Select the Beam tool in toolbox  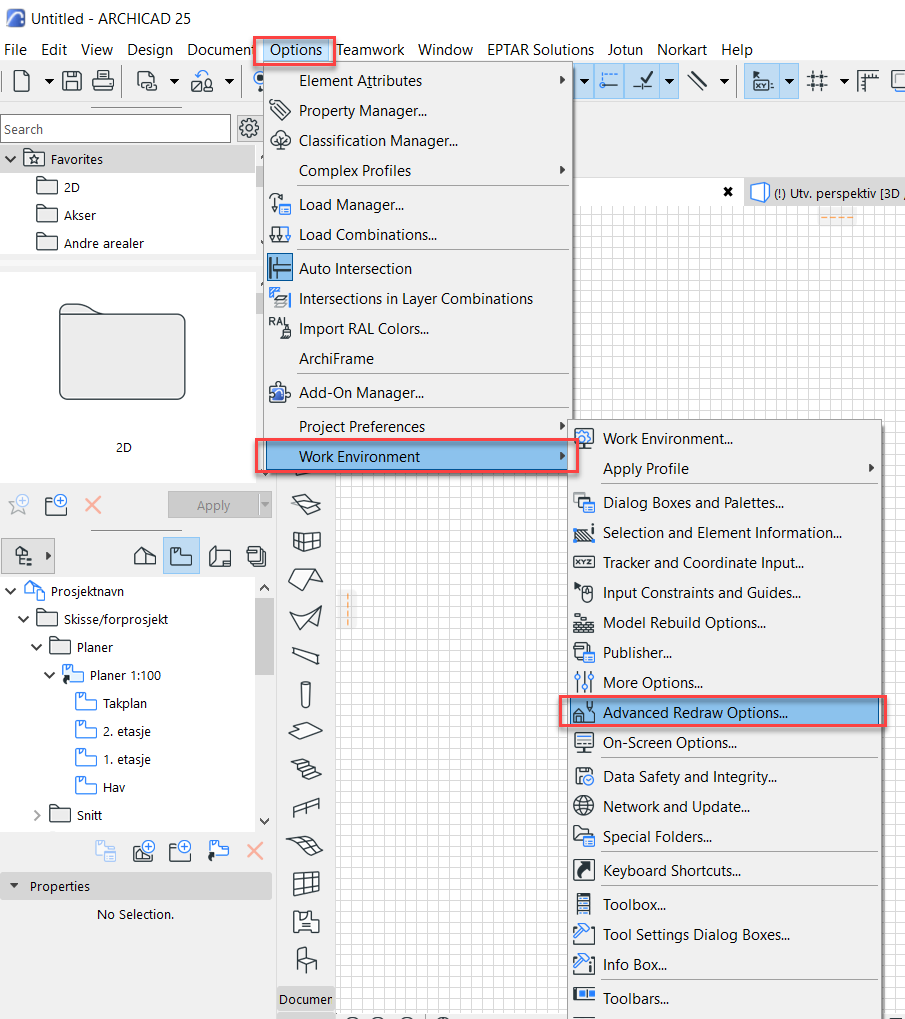306,655
